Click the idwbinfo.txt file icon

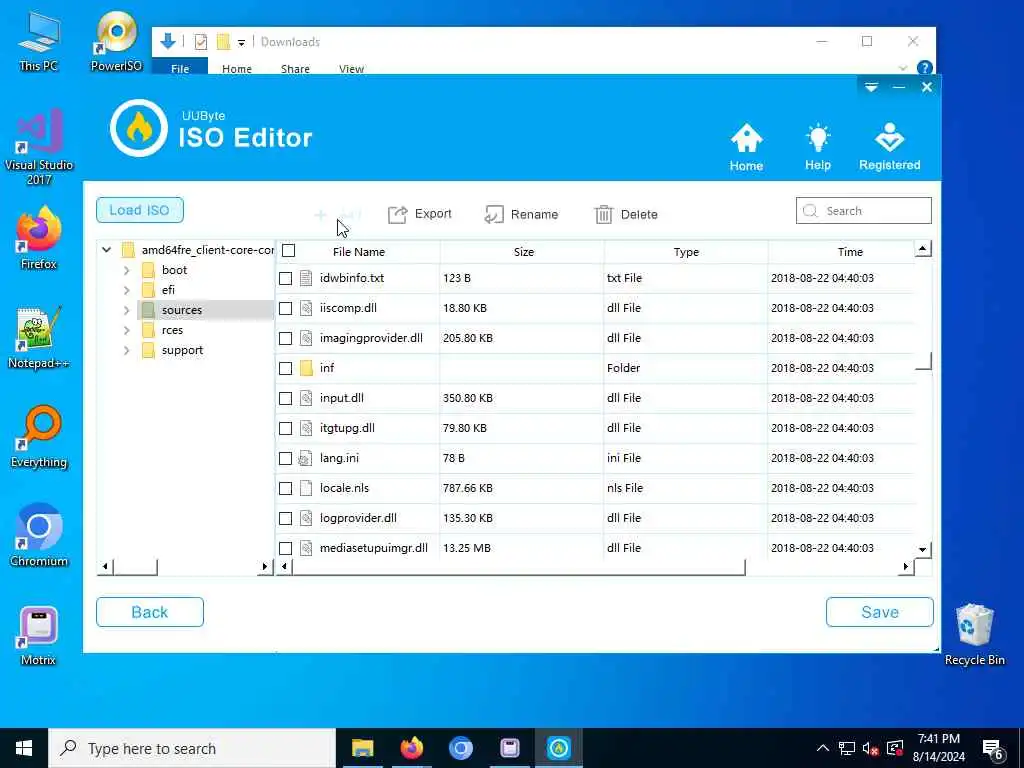(306, 278)
